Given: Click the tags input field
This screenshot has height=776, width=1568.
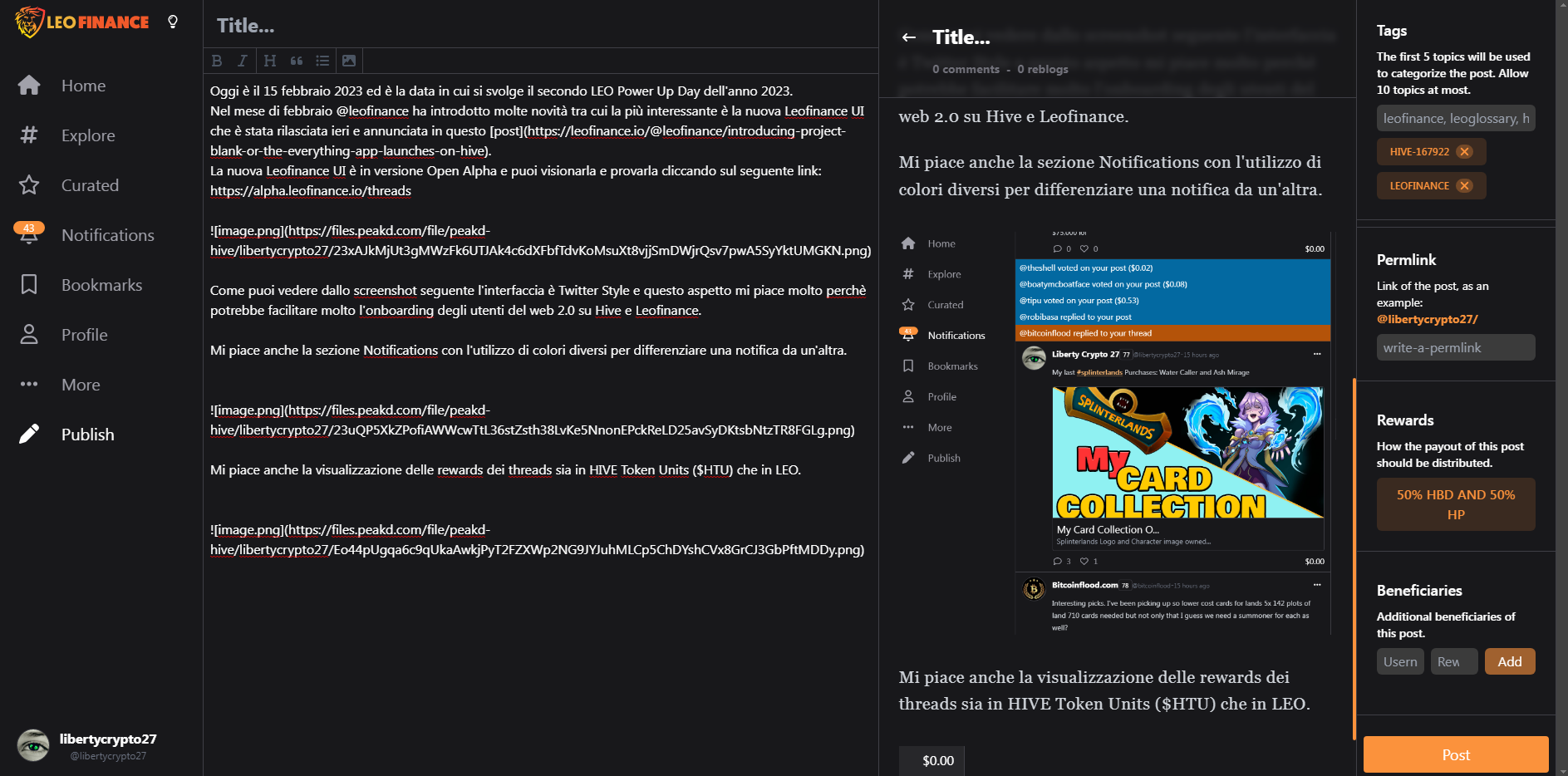Looking at the screenshot, I should pos(1456,118).
